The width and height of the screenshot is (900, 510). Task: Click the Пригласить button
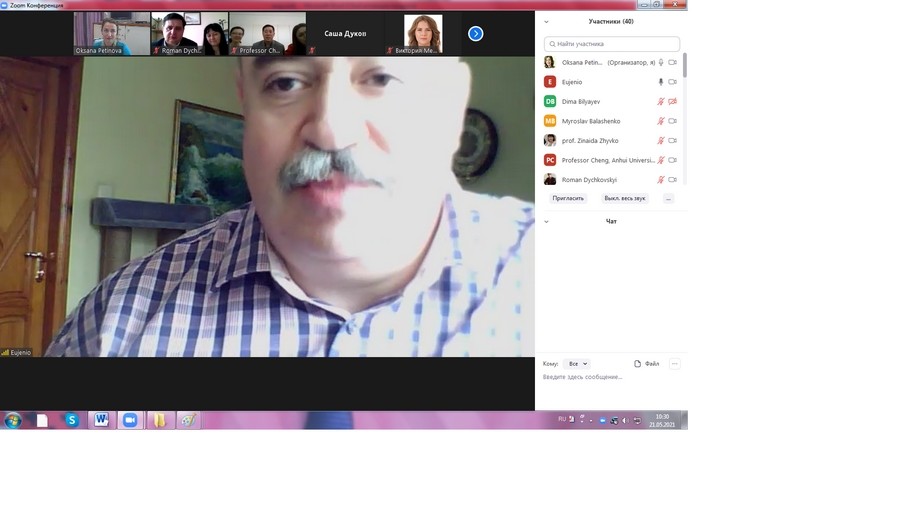tap(568, 198)
